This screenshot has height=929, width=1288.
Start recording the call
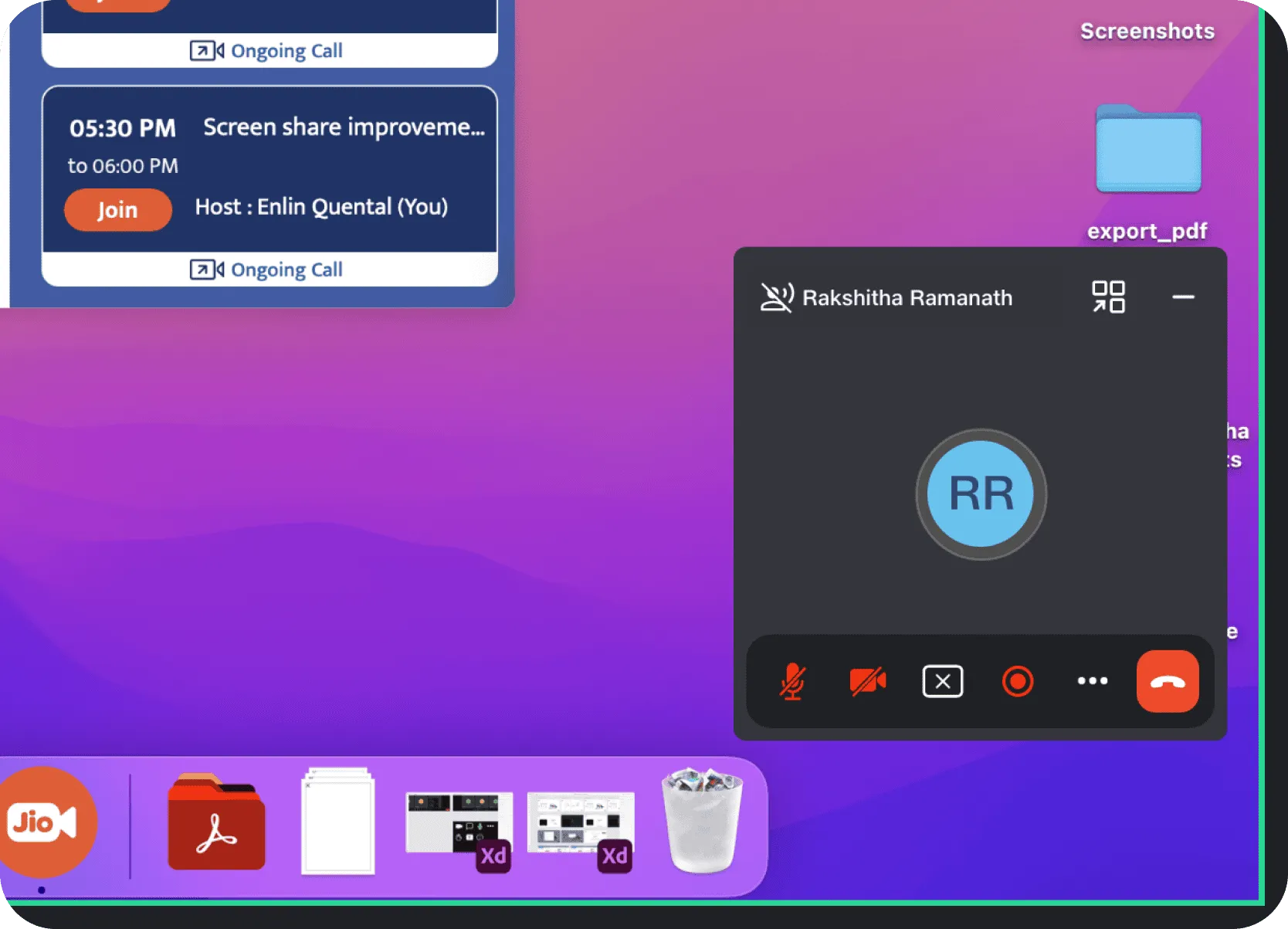pyautogui.click(x=1017, y=681)
